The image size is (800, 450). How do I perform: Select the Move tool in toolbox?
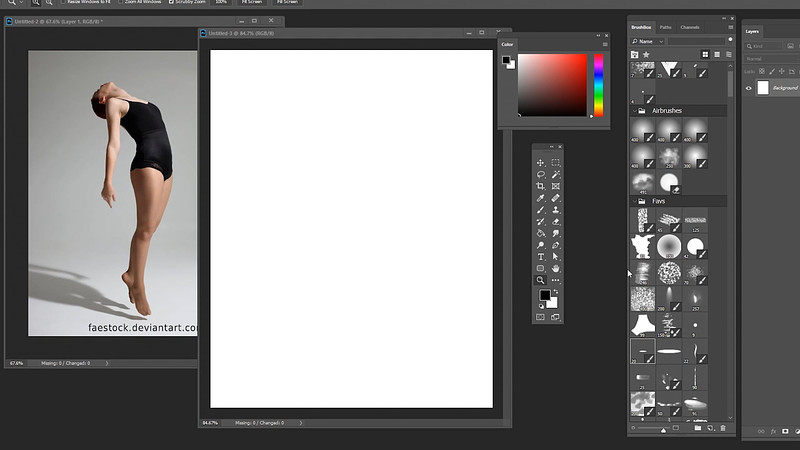(x=540, y=163)
